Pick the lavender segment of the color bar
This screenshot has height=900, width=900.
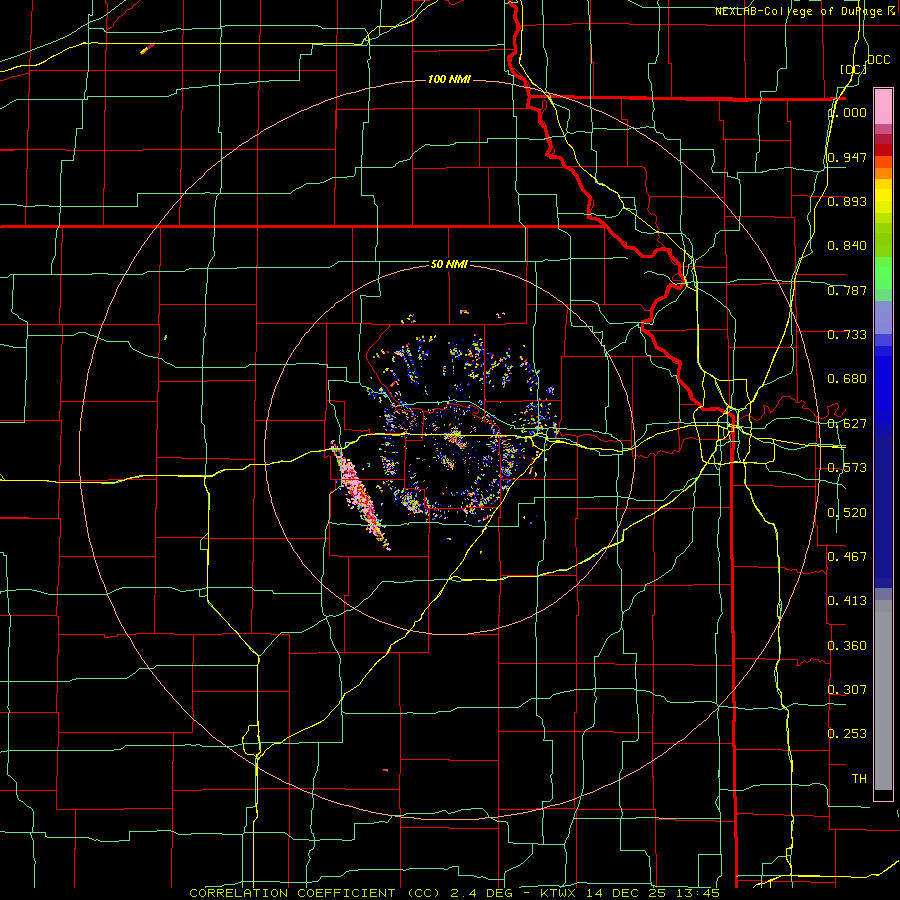coord(883,317)
